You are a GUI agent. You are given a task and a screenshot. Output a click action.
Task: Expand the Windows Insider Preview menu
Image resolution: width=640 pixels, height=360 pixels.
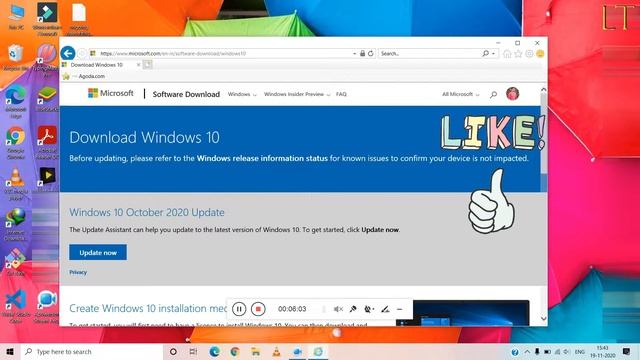[x=297, y=94]
